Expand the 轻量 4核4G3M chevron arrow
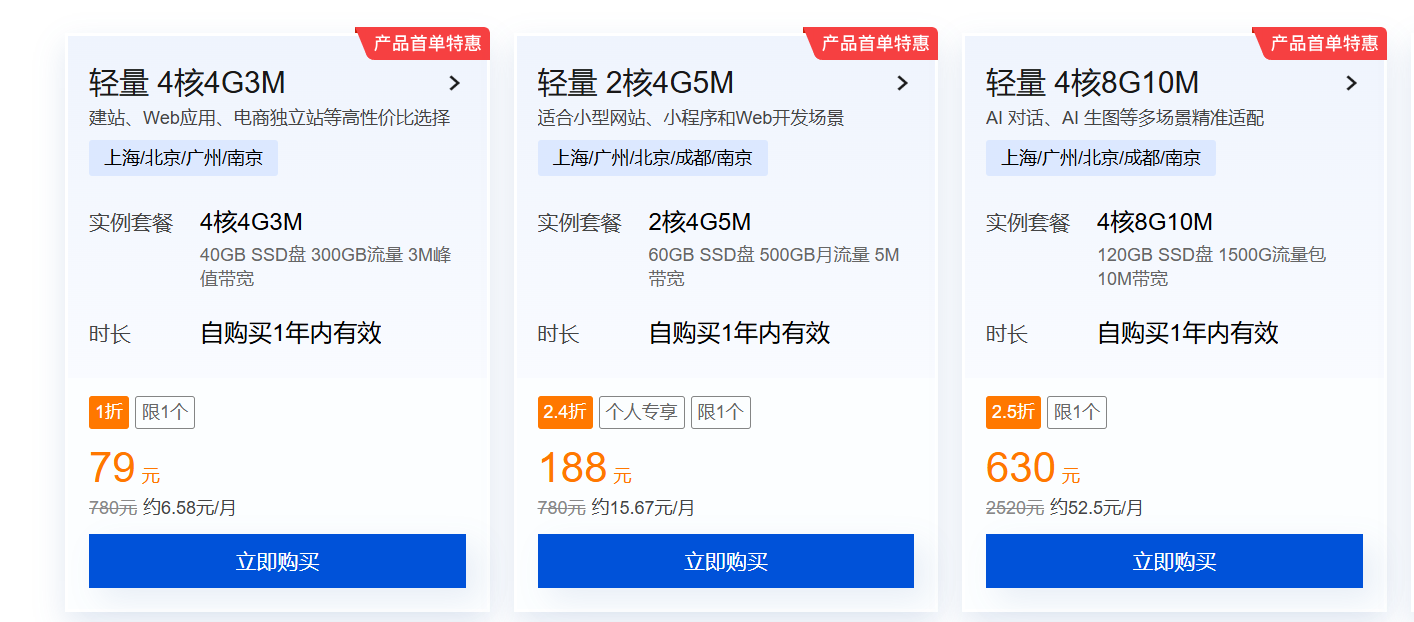The height and width of the screenshot is (622, 1414). (x=454, y=83)
